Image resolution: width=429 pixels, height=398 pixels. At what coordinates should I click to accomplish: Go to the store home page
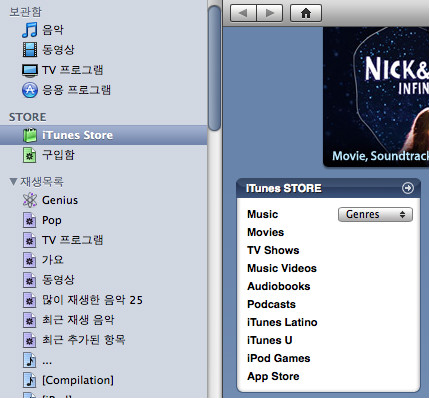tap(306, 13)
